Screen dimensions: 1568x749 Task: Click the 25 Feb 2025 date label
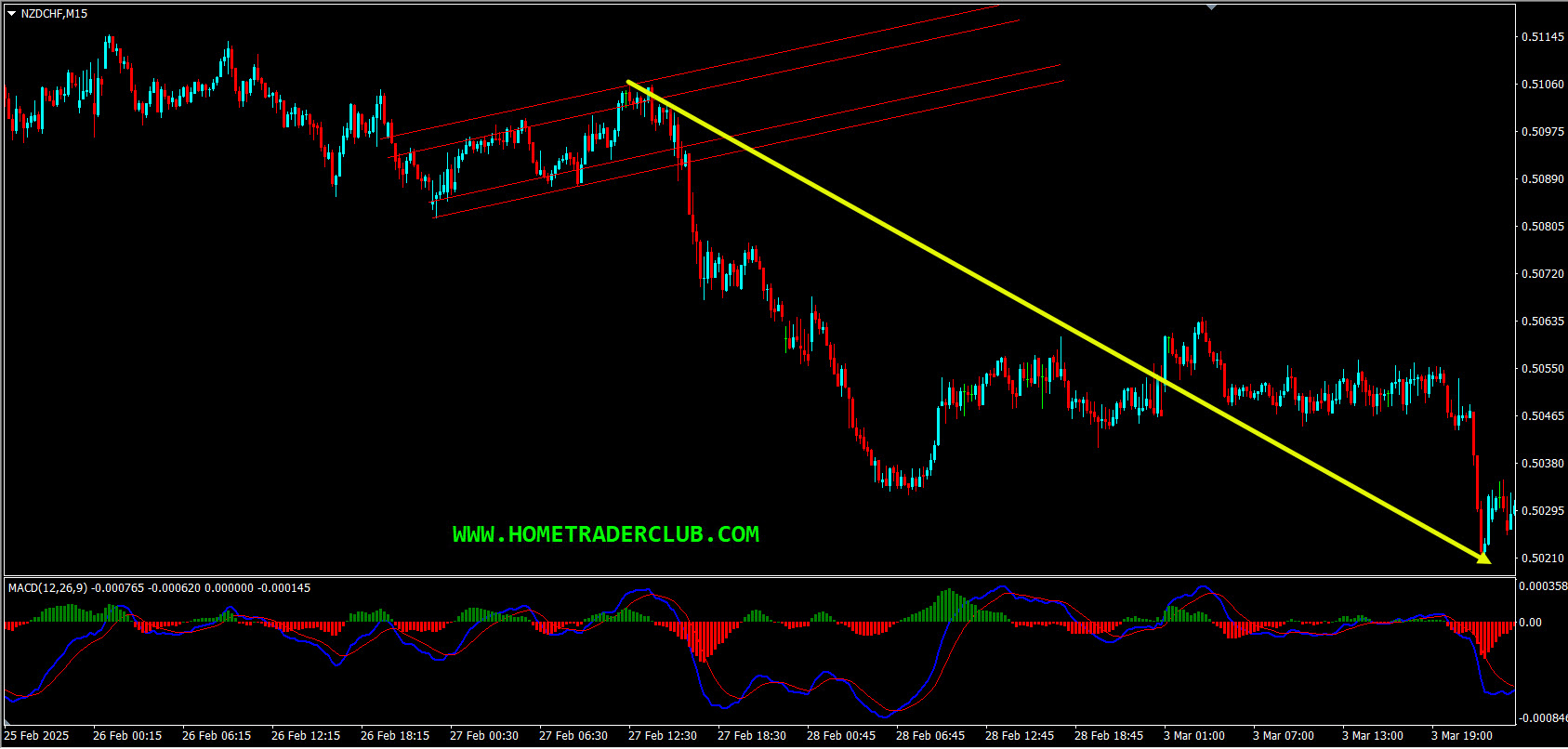tap(37, 736)
